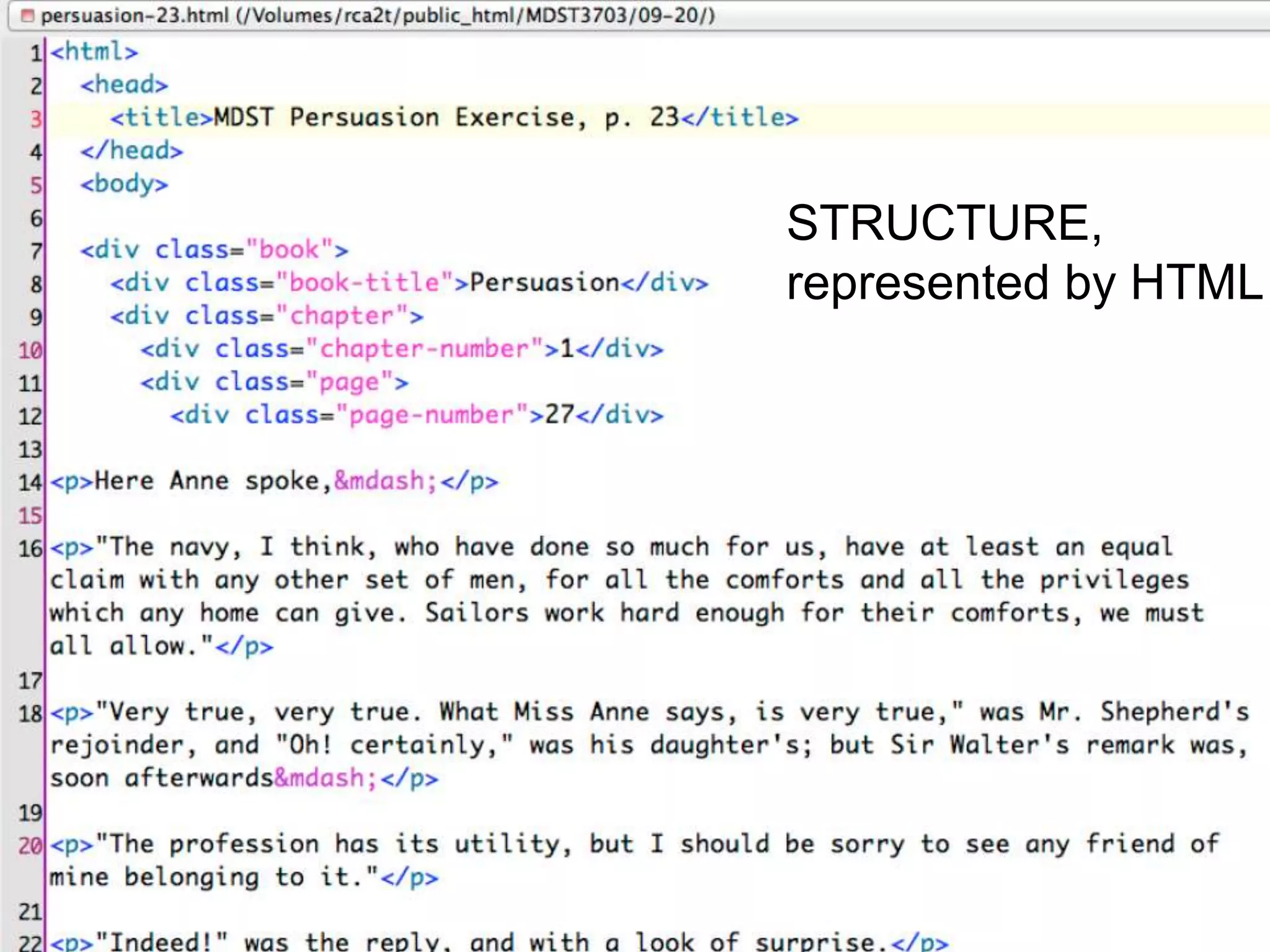
Task: Click 'The profession has its utility' paragraph
Action: [x=634, y=861]
